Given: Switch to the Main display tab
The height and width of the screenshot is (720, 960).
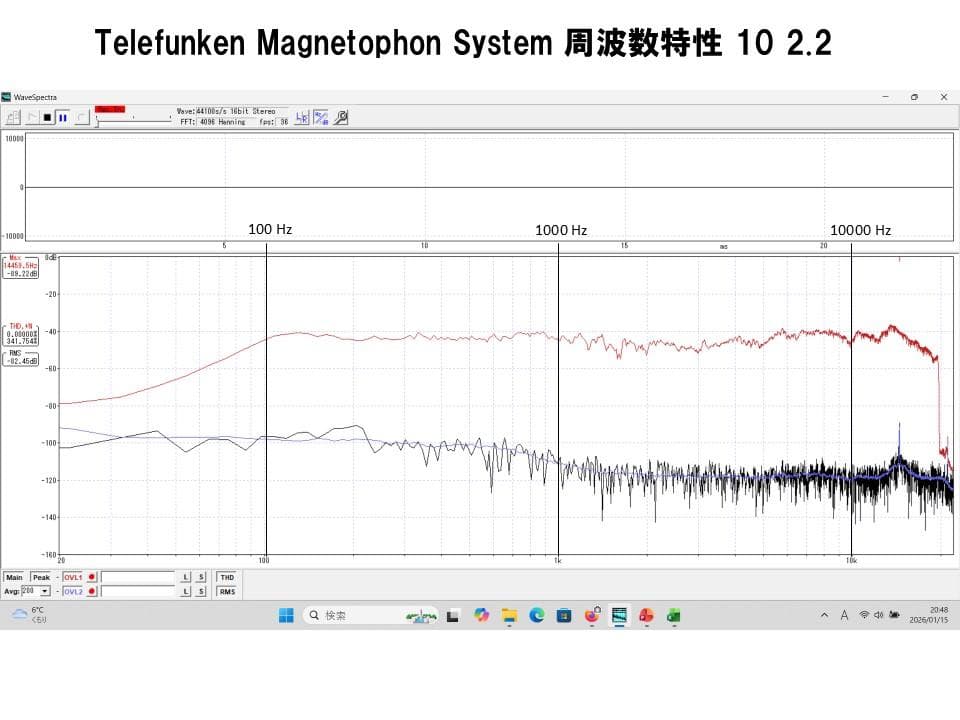Looking at the screenshot, I should pyautogui.click(x=14, y=577).
